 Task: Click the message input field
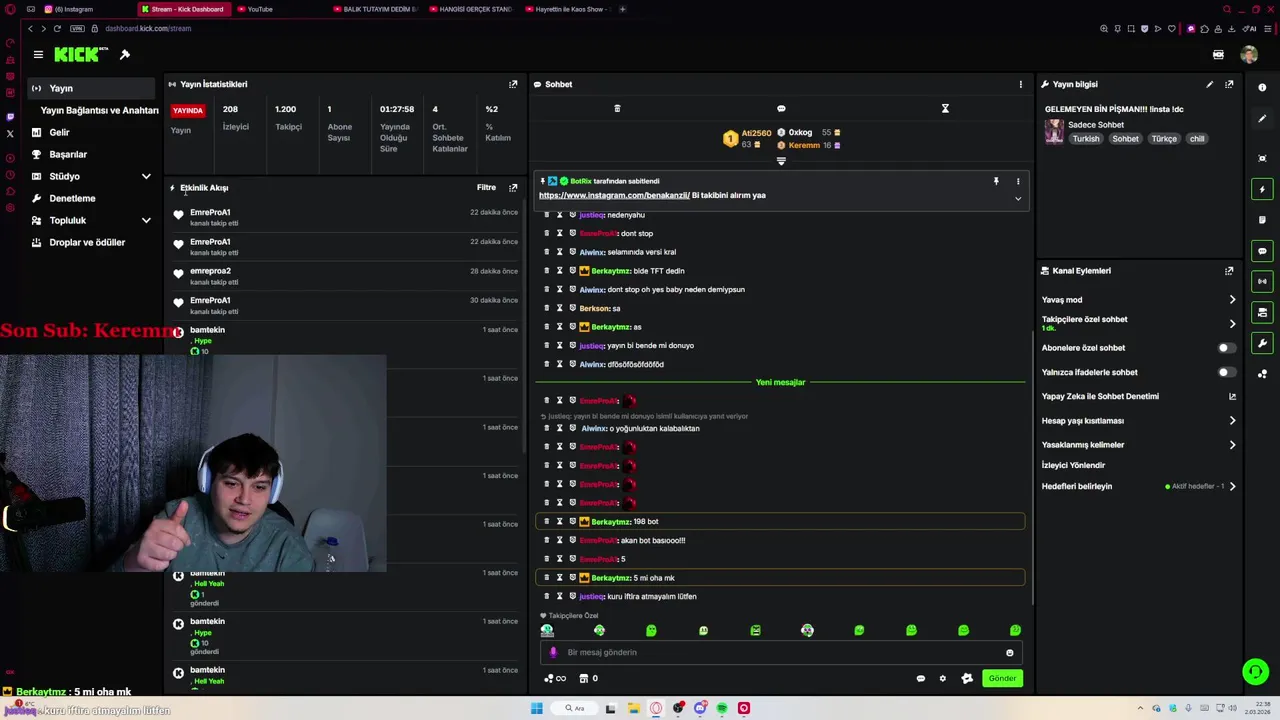point(780,652)
